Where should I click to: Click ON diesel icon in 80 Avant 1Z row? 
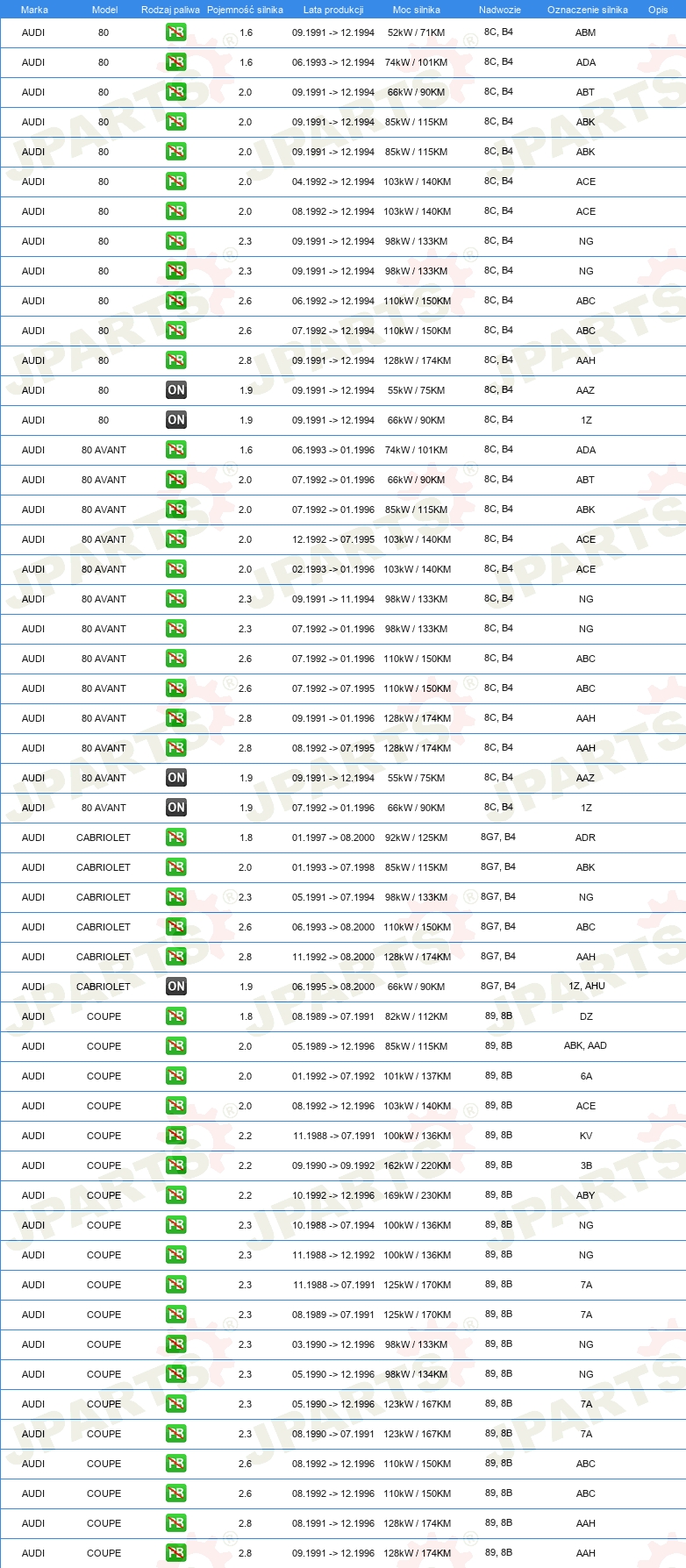[x=176, y=808]
